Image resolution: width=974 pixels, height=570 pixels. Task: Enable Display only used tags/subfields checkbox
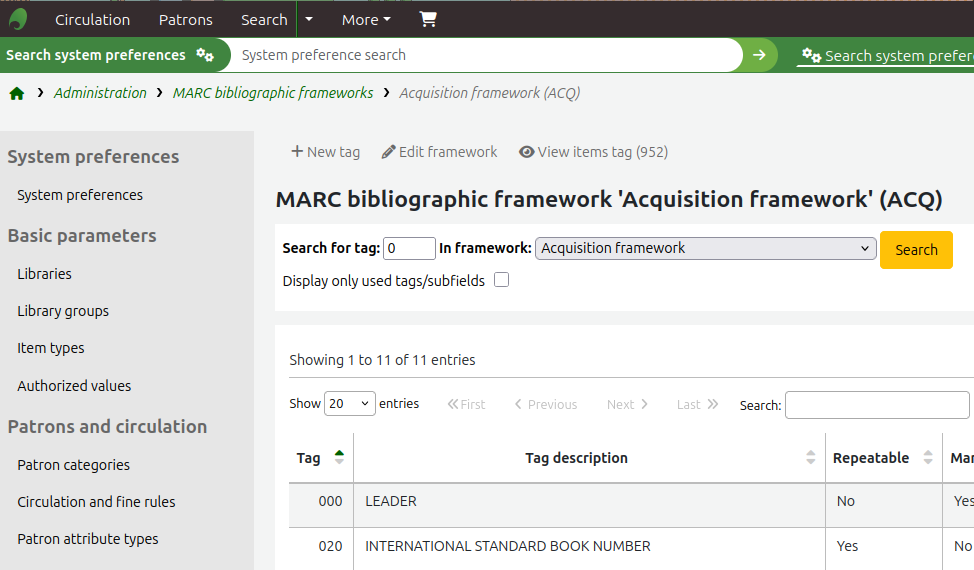[x=502, y=280]
